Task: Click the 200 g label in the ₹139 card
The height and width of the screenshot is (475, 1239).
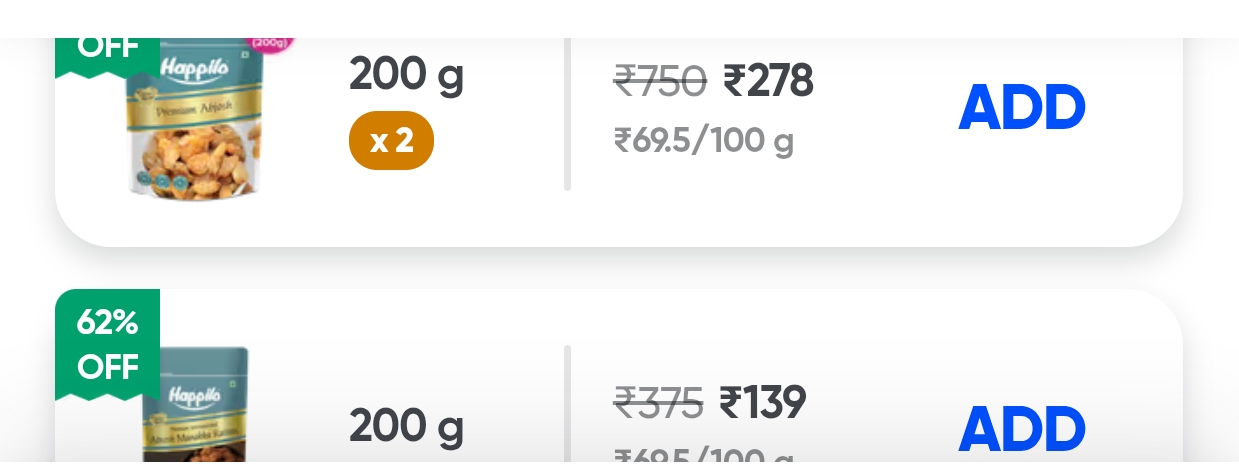Action: [406, 427]
